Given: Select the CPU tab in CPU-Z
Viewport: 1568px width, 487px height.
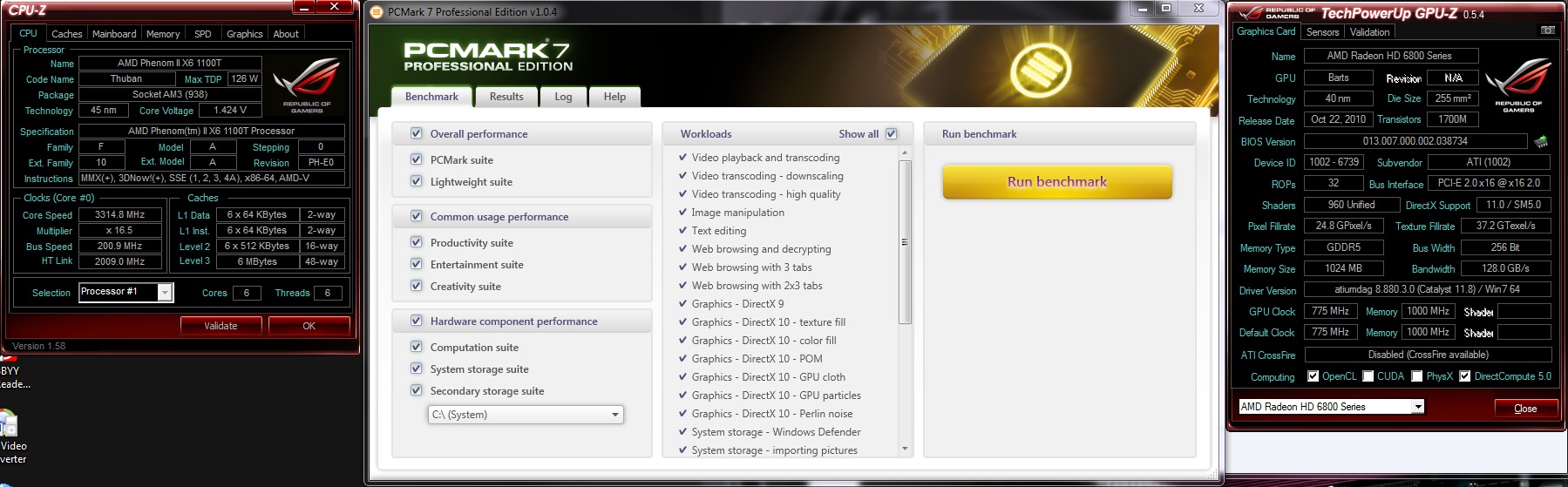Looking at the screenshot, I should 28,33.
